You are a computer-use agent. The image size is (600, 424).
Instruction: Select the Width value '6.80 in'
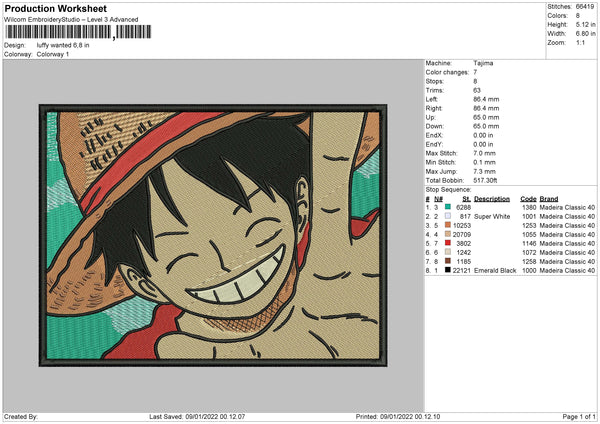point(585,34)
